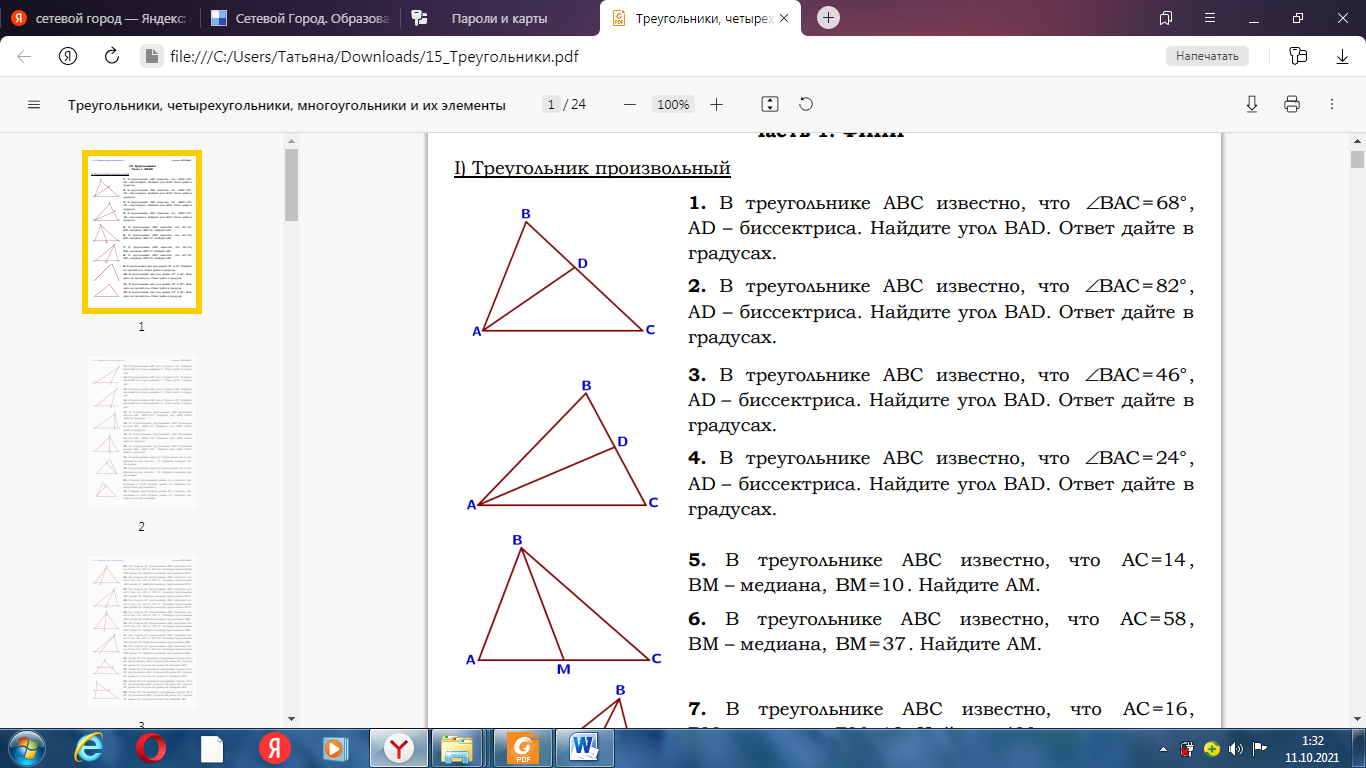The width and height of the screenshot is (1366, 768).
Task: Click problem 2 text with ∠BAC=82°
Action: [x=941, y=312]
